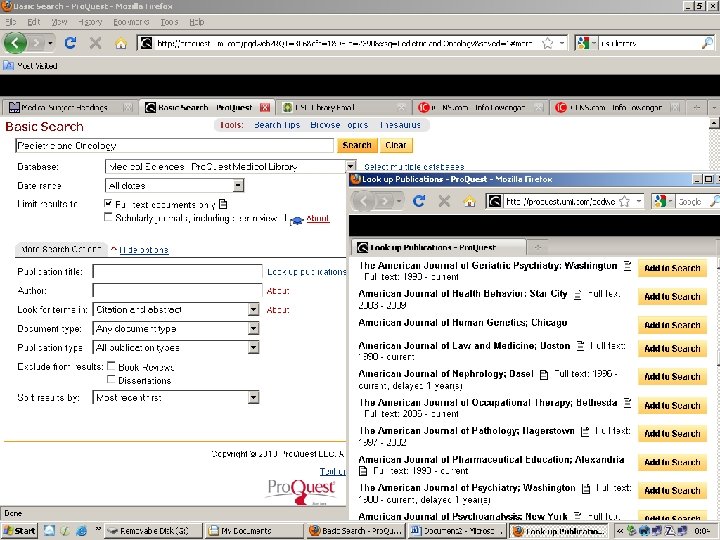
Task: Click Select multiple databases link
Action: [414, 166]
